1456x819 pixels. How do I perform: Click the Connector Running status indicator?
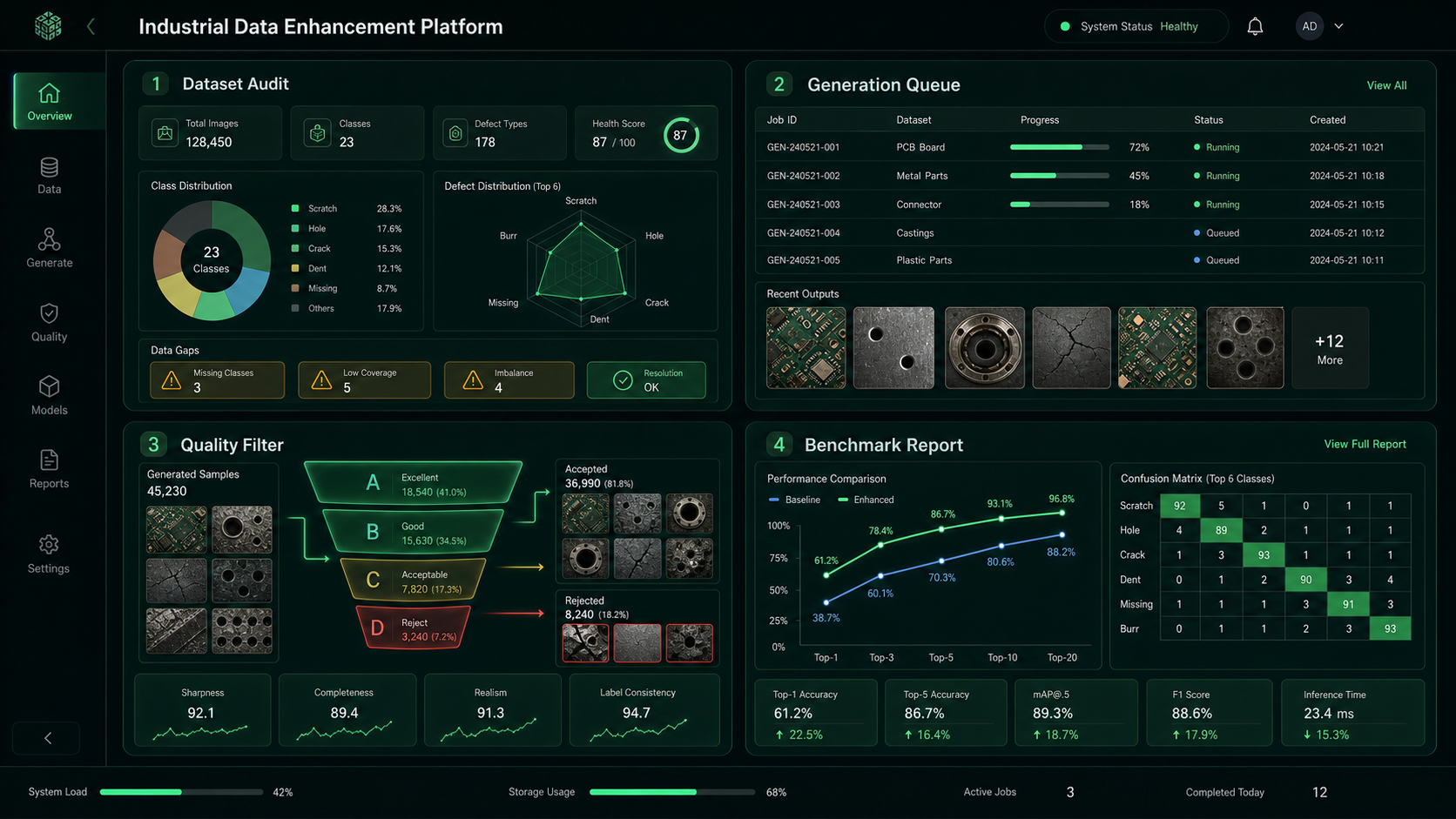click(1217, 205)
